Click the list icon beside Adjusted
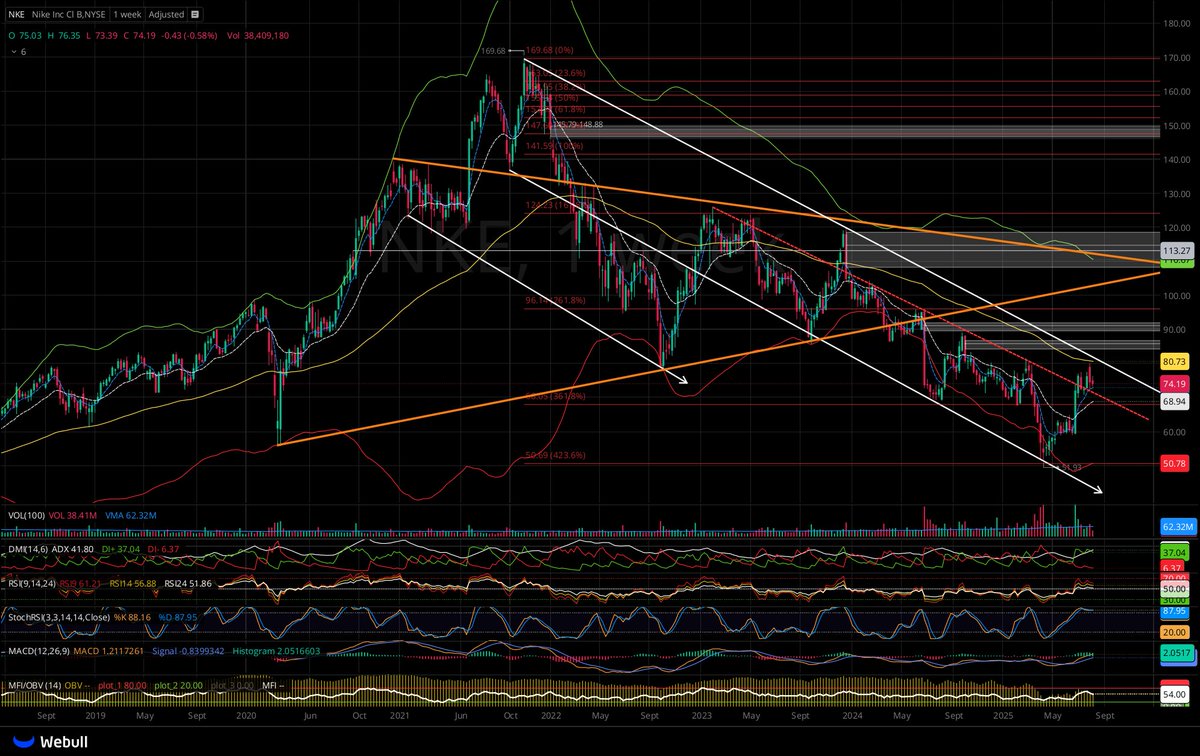The image size is (1200, 756). pos(194,14)
